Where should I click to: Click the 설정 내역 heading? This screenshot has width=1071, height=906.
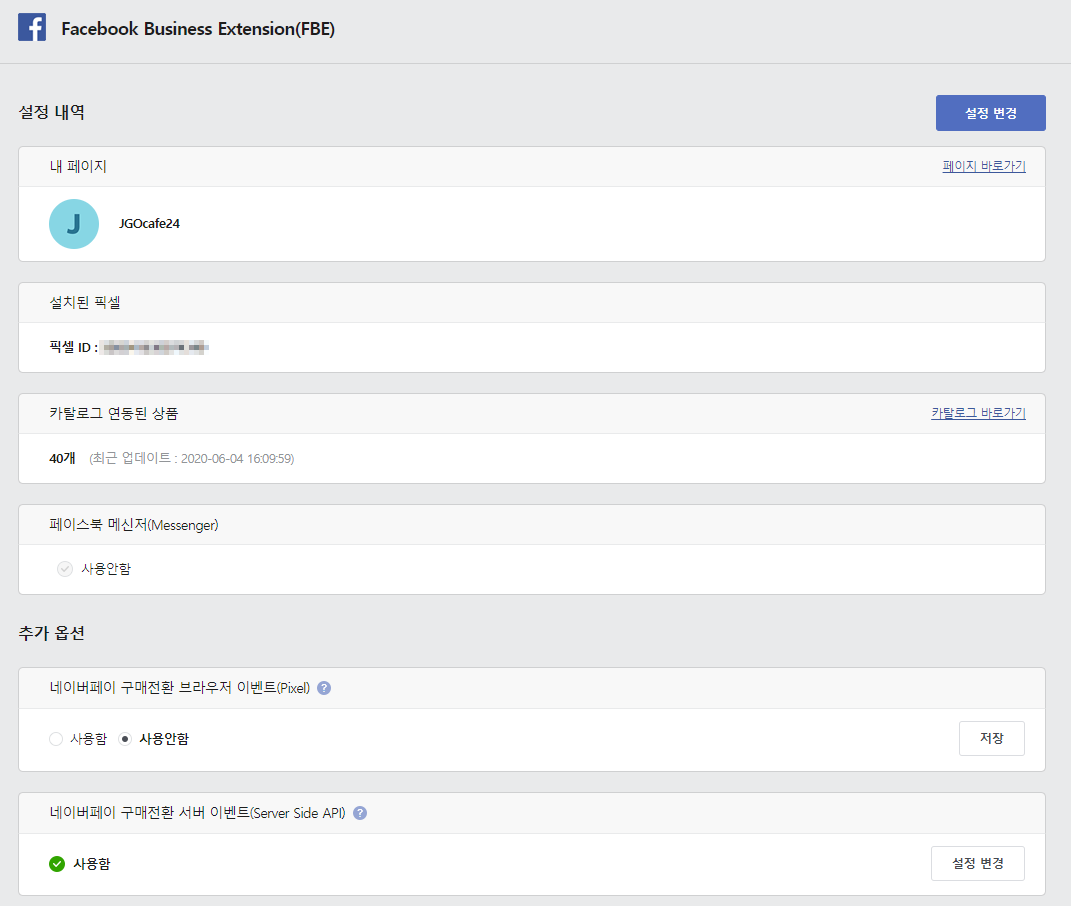pos(52,112)
